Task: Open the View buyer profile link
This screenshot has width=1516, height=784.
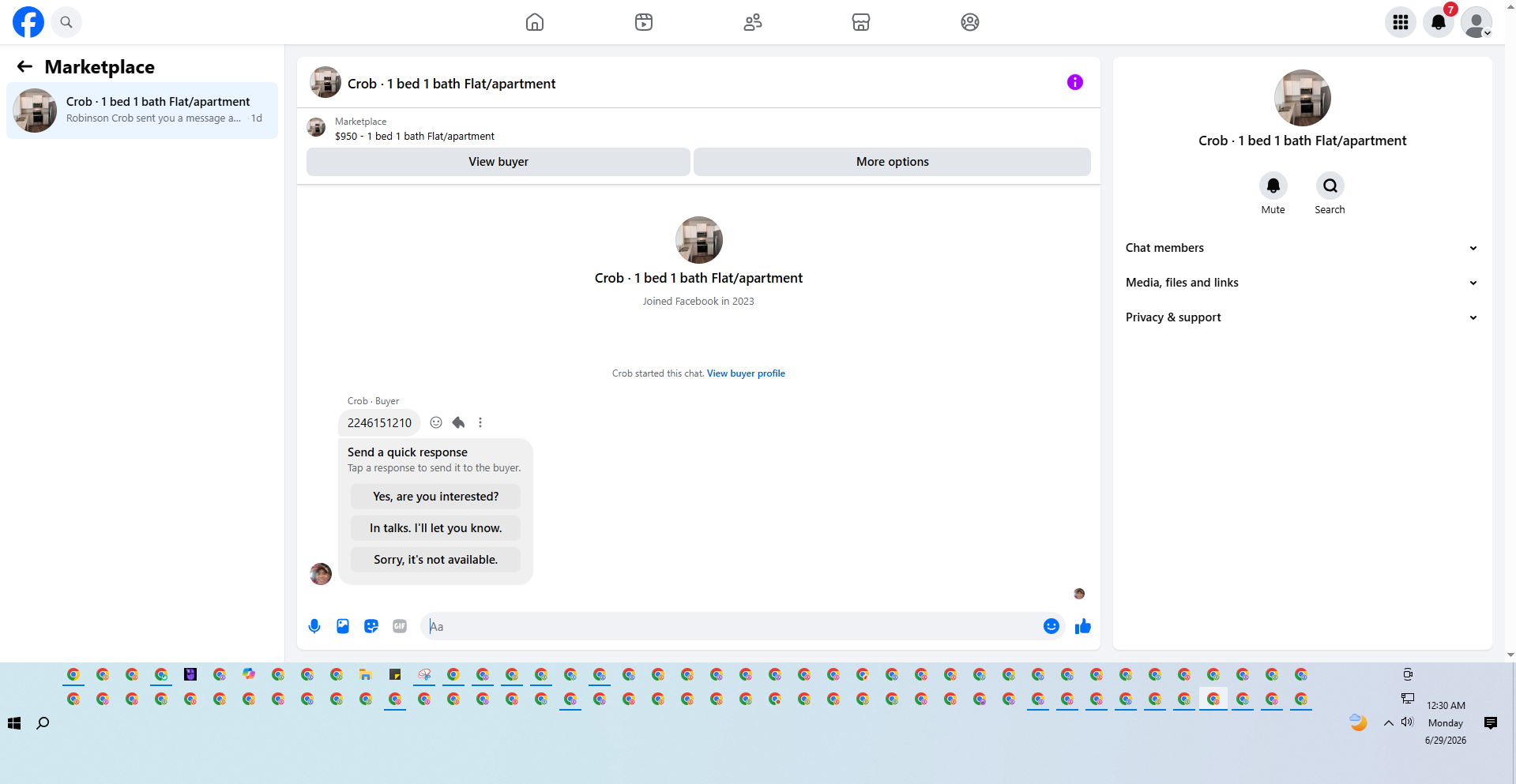Action: click(746, 373)
